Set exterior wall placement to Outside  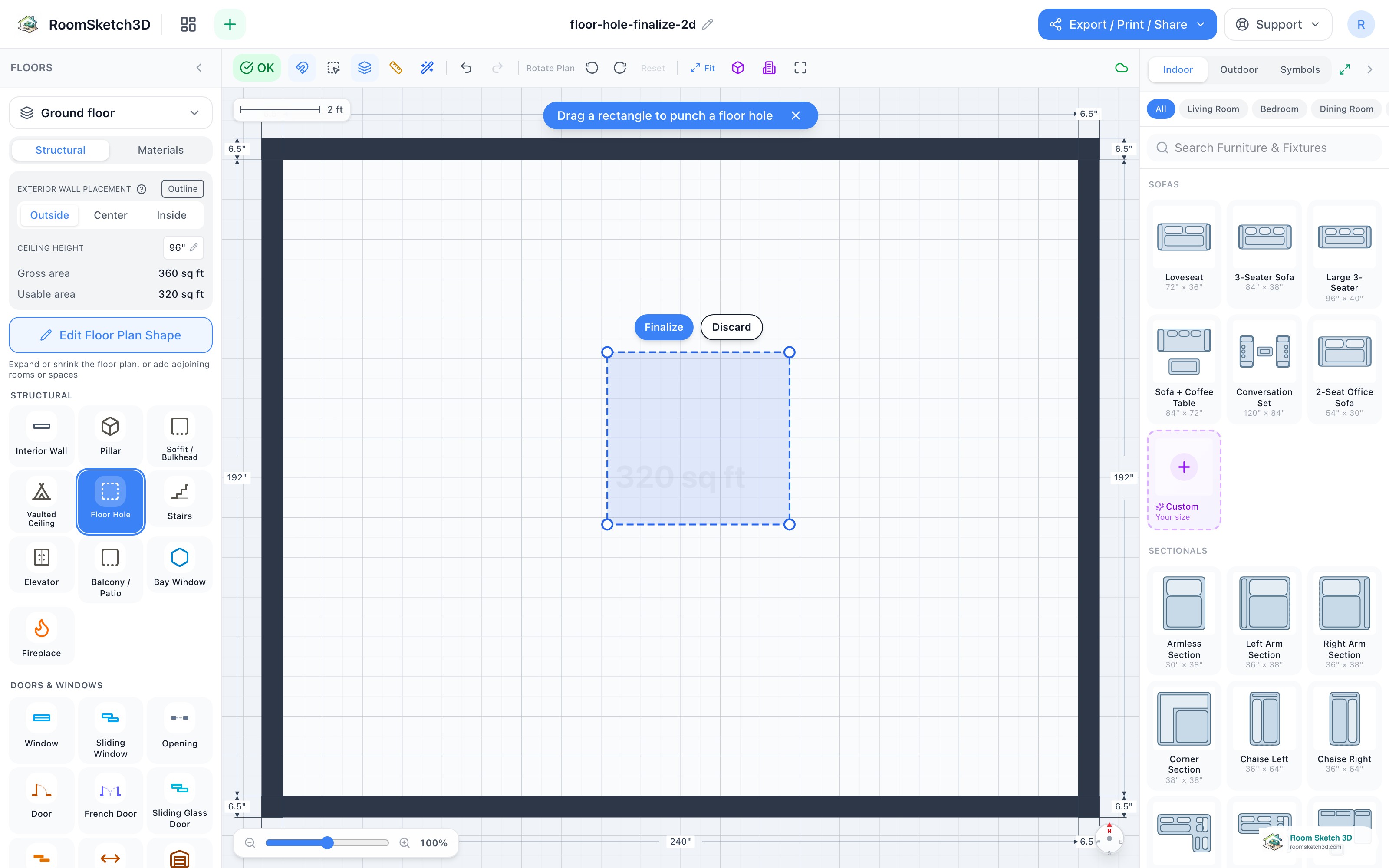[x=49, y=215]
